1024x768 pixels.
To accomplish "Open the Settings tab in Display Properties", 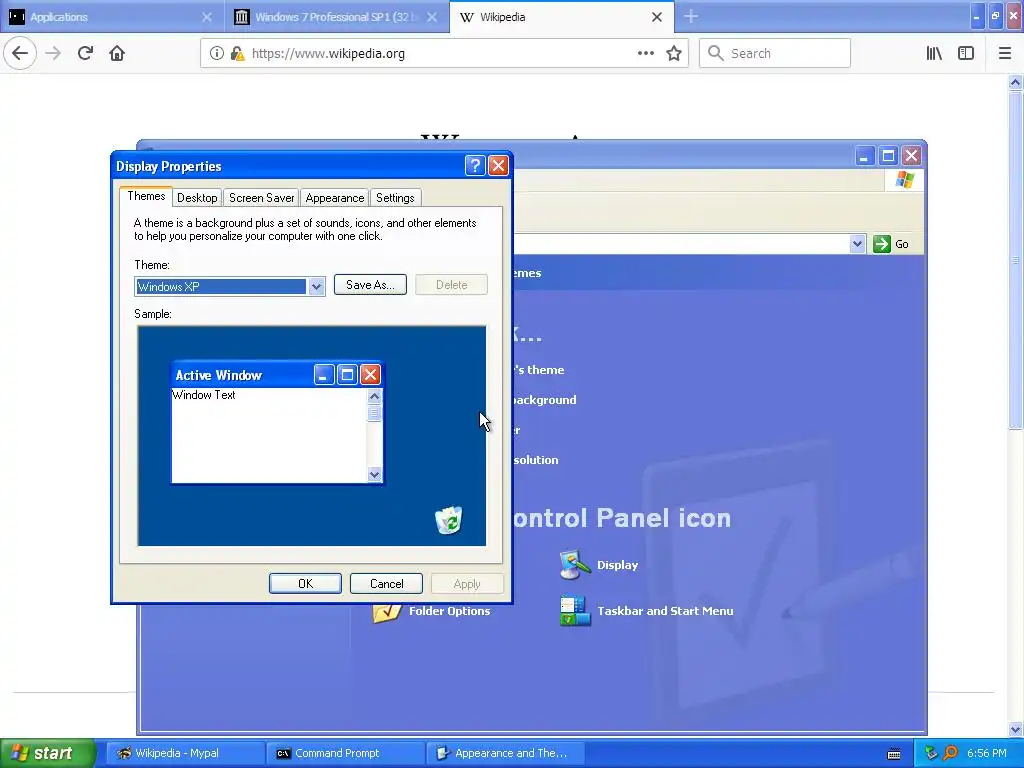I will pyautogui.click(x=395, y=198).
